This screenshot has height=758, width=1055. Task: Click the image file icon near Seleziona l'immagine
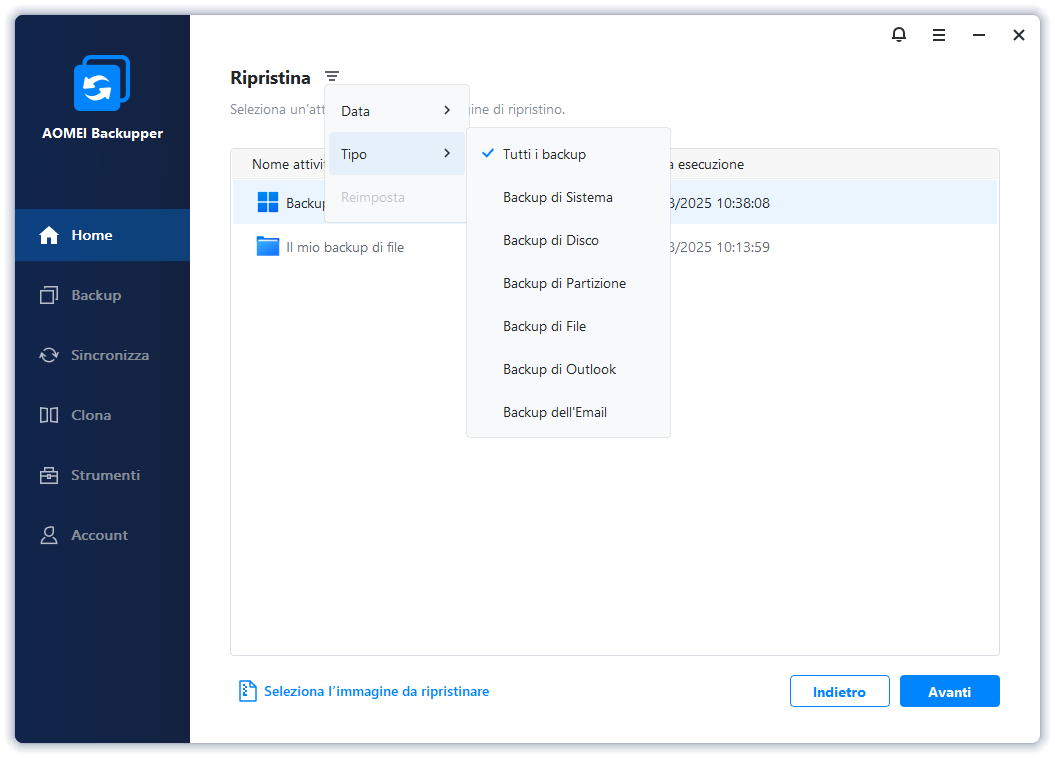248,691
